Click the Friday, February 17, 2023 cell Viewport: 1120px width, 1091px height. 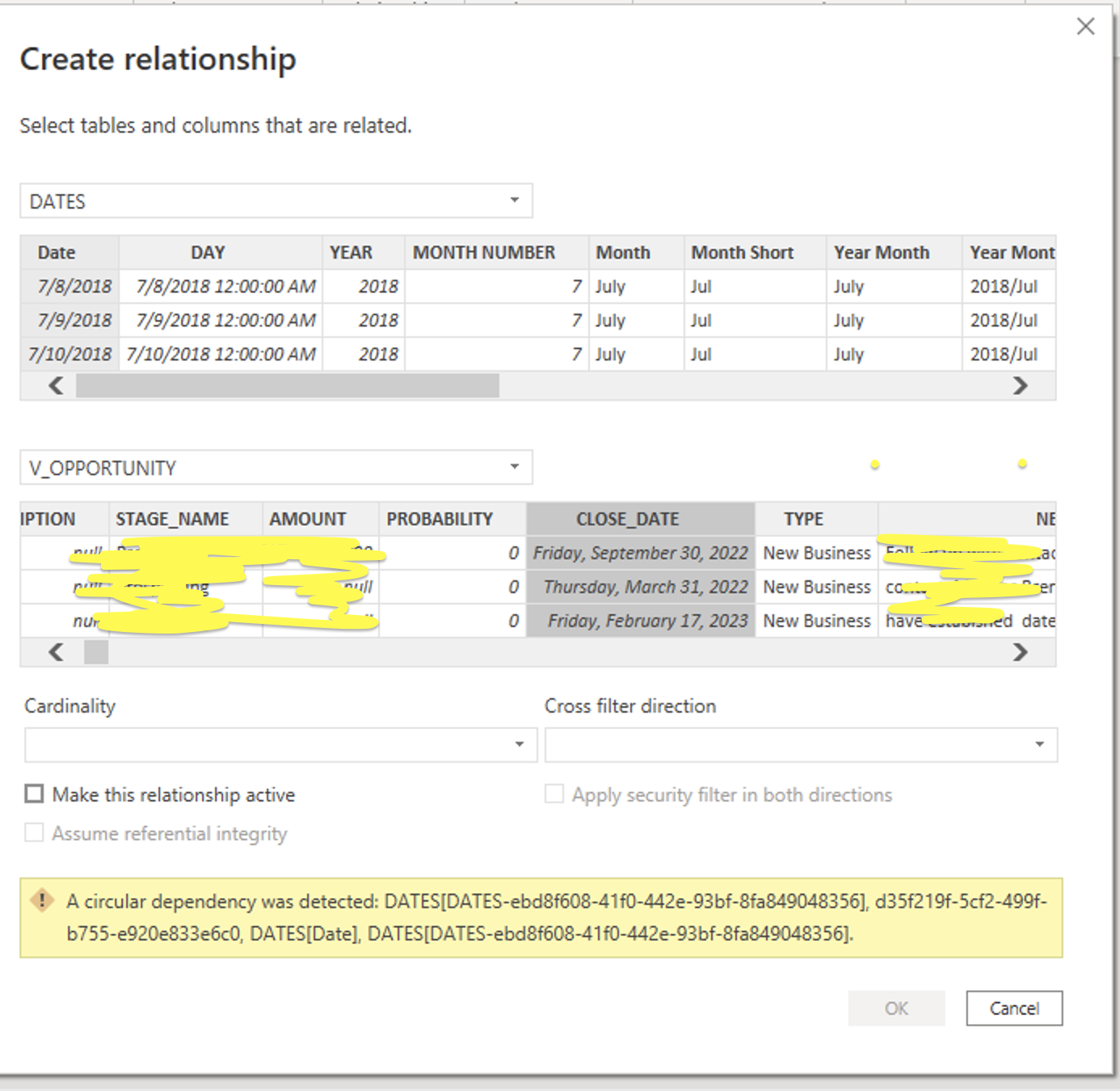(641, 621)
